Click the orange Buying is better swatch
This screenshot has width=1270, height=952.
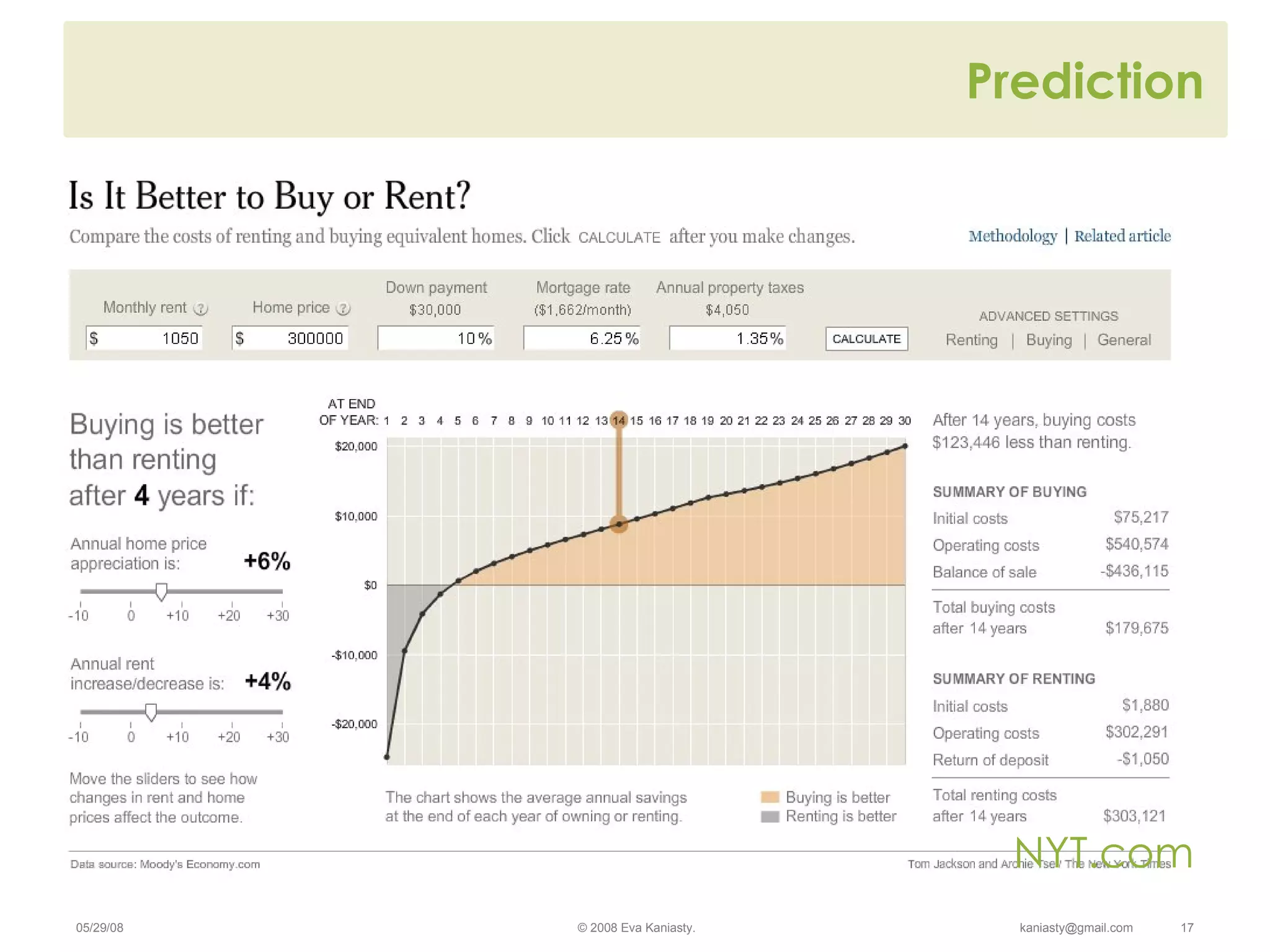tap(770, 797)
